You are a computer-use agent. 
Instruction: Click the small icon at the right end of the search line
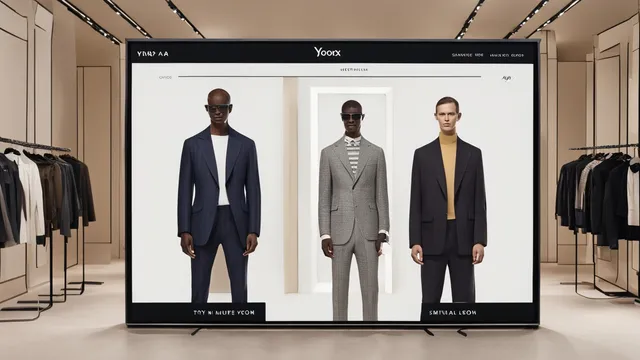point(507,78)
